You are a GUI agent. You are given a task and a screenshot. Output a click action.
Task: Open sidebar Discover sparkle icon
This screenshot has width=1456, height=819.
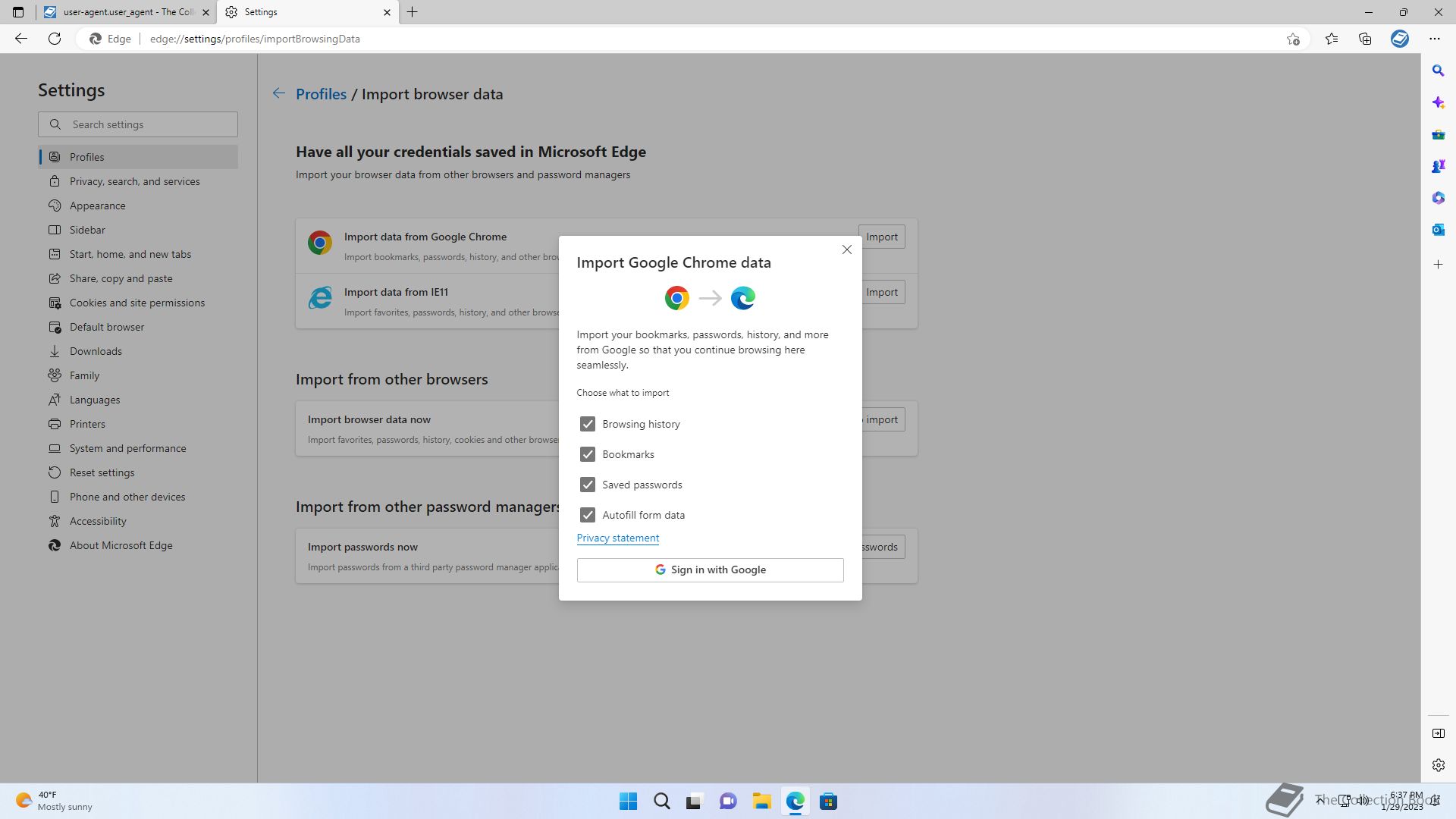tap(1438, 102)
